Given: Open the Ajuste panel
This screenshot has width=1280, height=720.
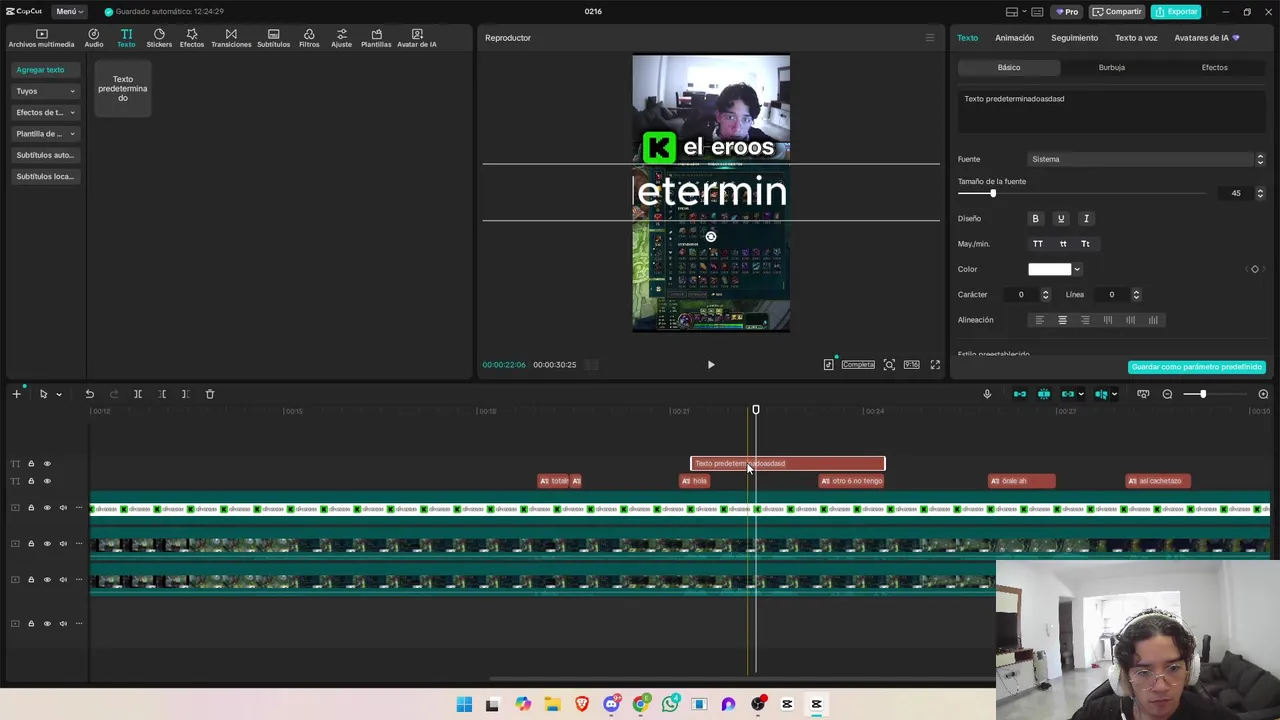Looking at the screenshot, I should [x=341, y=38].
